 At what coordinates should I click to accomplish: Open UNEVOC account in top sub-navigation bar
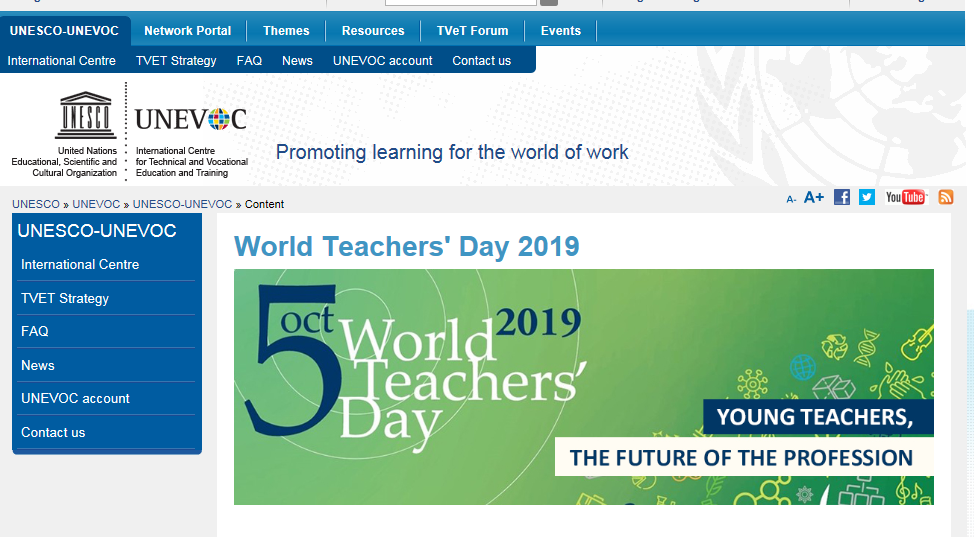pyautogui.click(x=382, y=61)
